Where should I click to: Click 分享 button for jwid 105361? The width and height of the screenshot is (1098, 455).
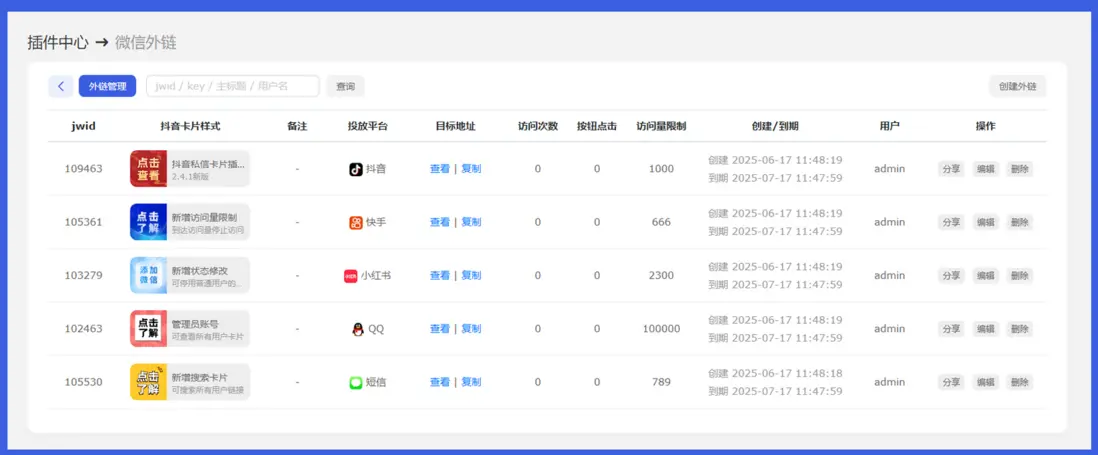[x=951, y=222]
